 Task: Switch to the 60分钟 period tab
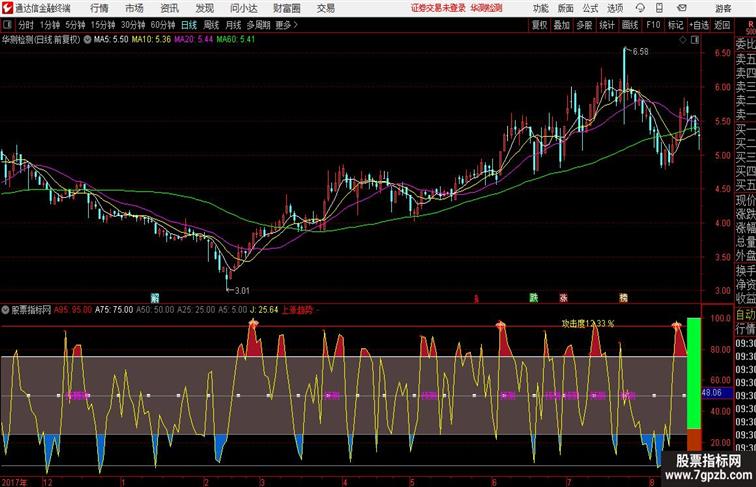click(163, 25)
